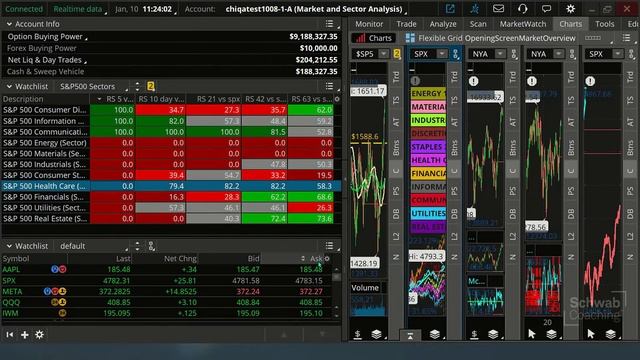The width and height of the screenshot is (640, 360).
Task: Switch to the Analyze tab
Action: coord(442,24)
